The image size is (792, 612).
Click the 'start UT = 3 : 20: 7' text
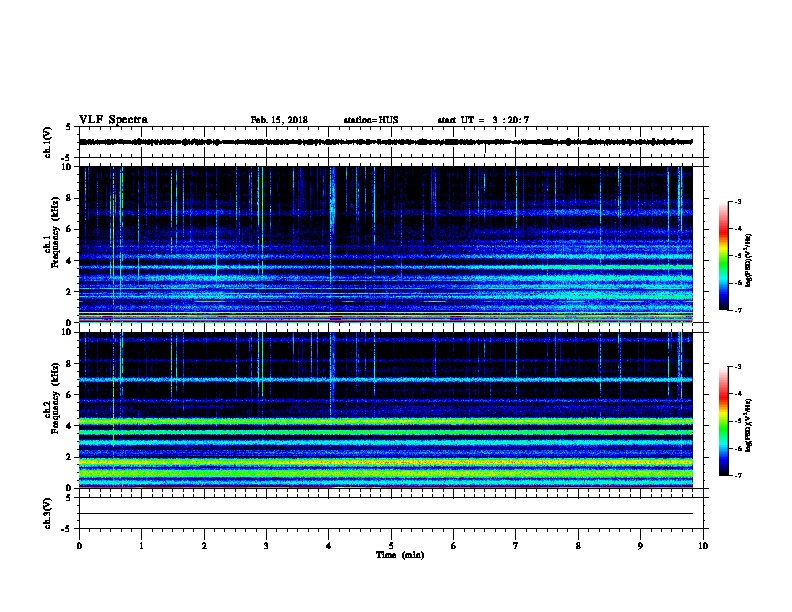pos(483,120)
